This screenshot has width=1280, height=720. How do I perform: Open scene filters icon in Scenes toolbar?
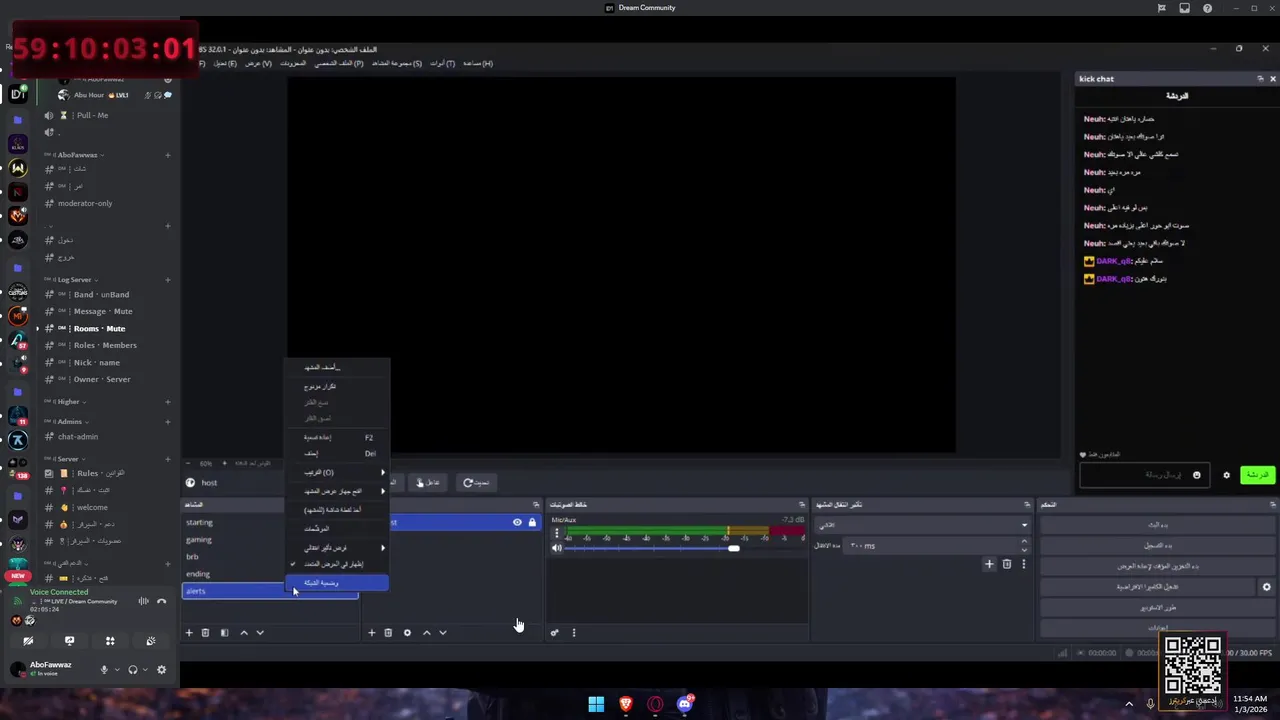224,632
